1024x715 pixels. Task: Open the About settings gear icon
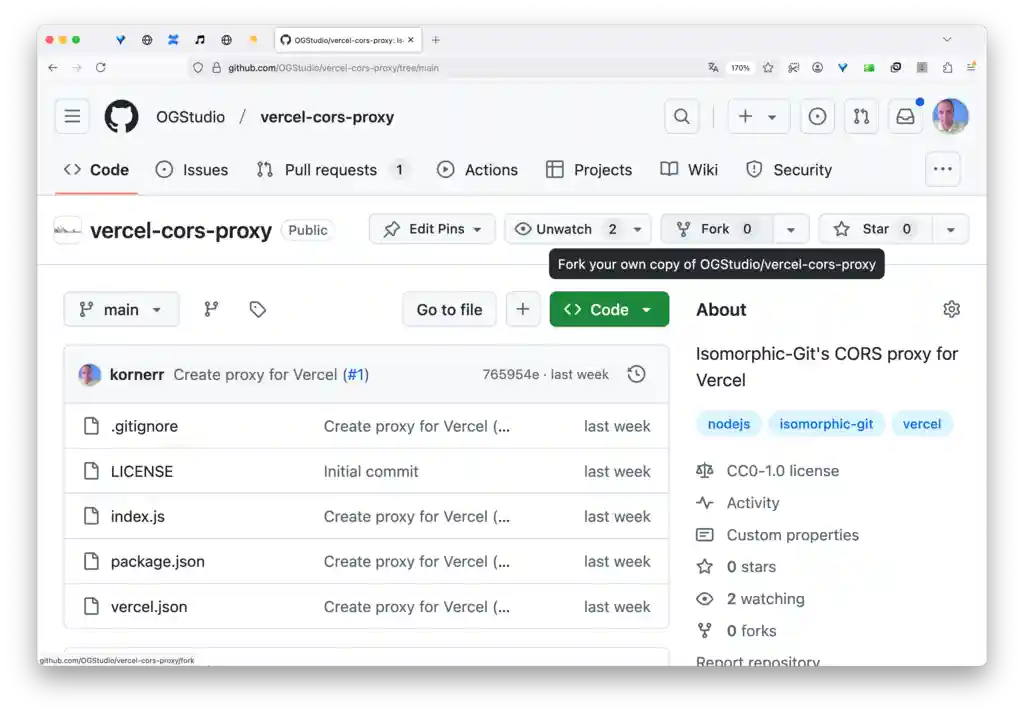tap(952, 310)
